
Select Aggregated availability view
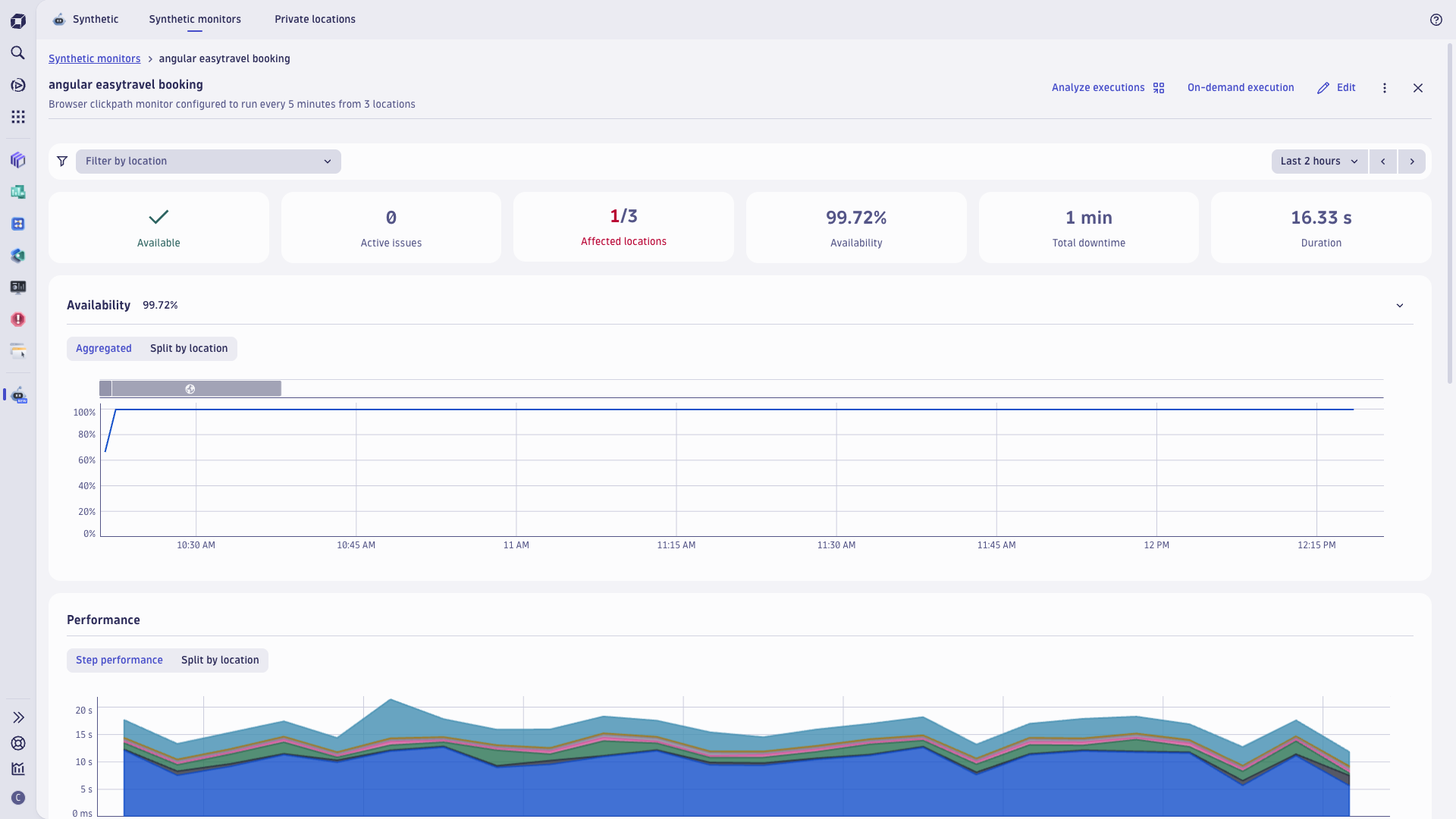click(x=104, y=349)
